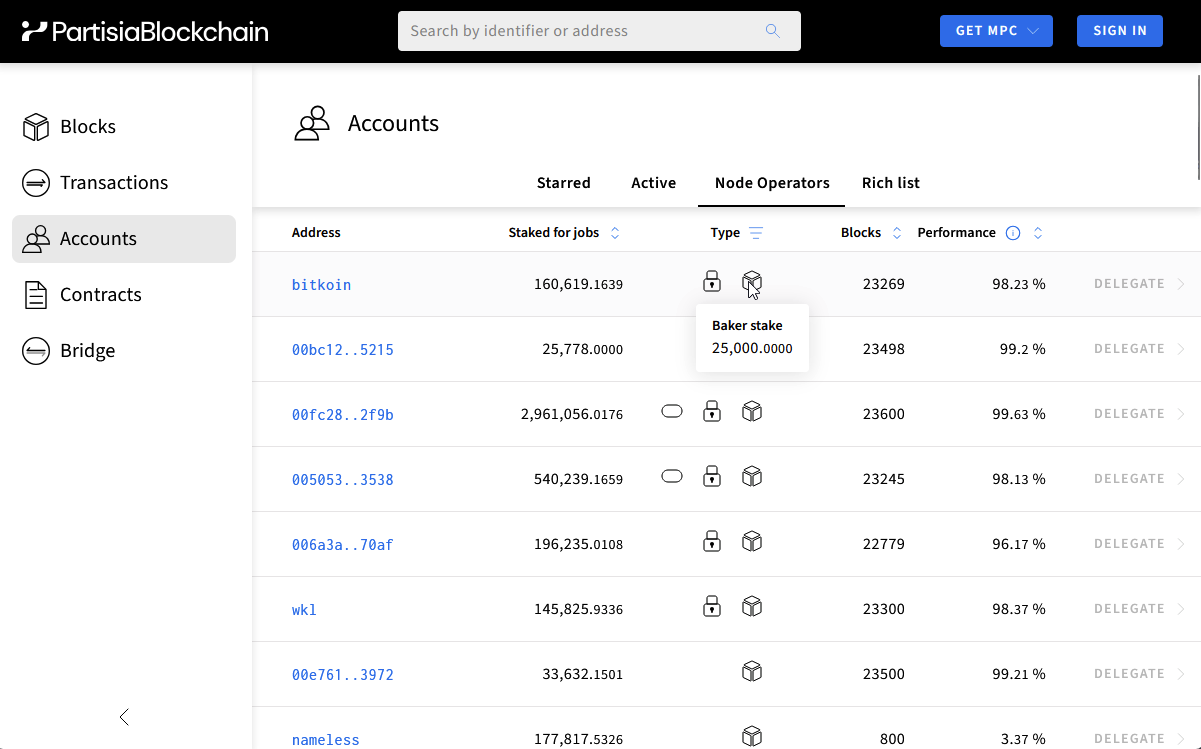The width and height of the screenshot is (1201, 749).
Task: Click the search magnifier icon
Action: [772, 31]
